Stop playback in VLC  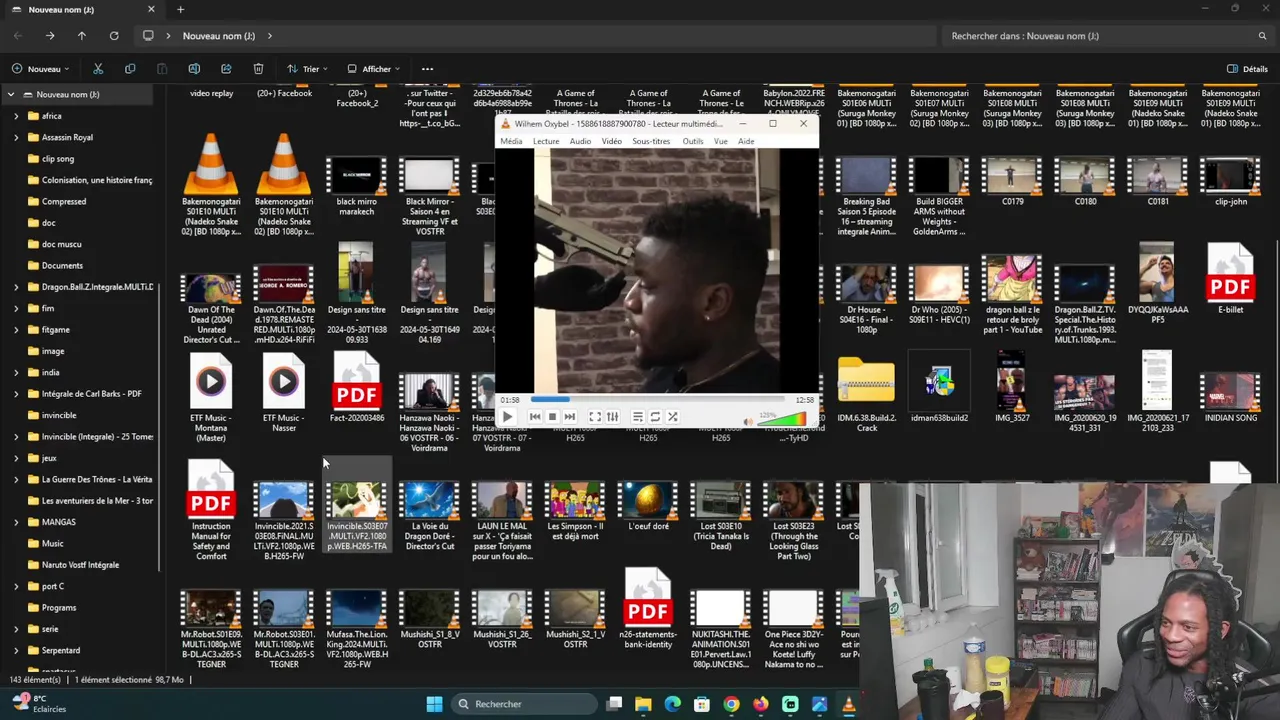[x=552, y=417]
